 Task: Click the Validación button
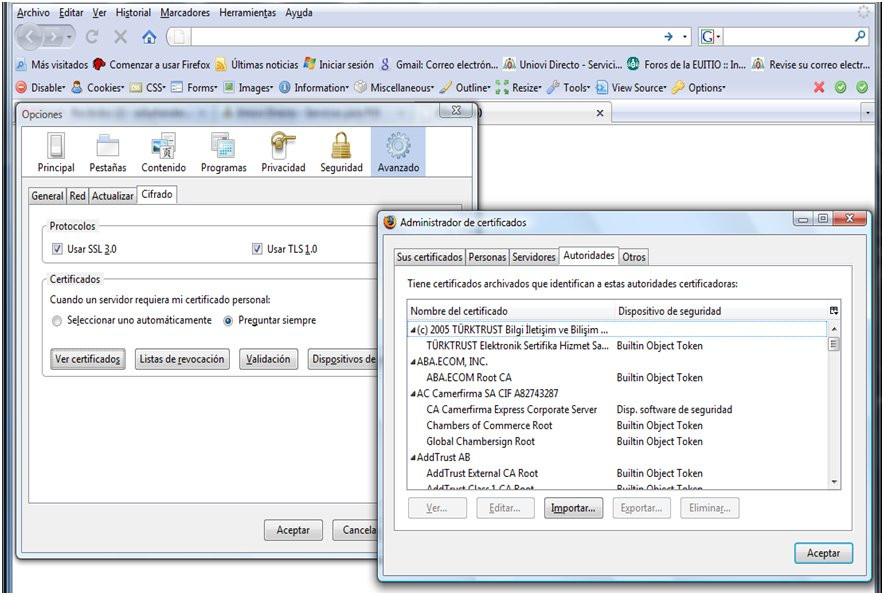(x=268, y=359)
